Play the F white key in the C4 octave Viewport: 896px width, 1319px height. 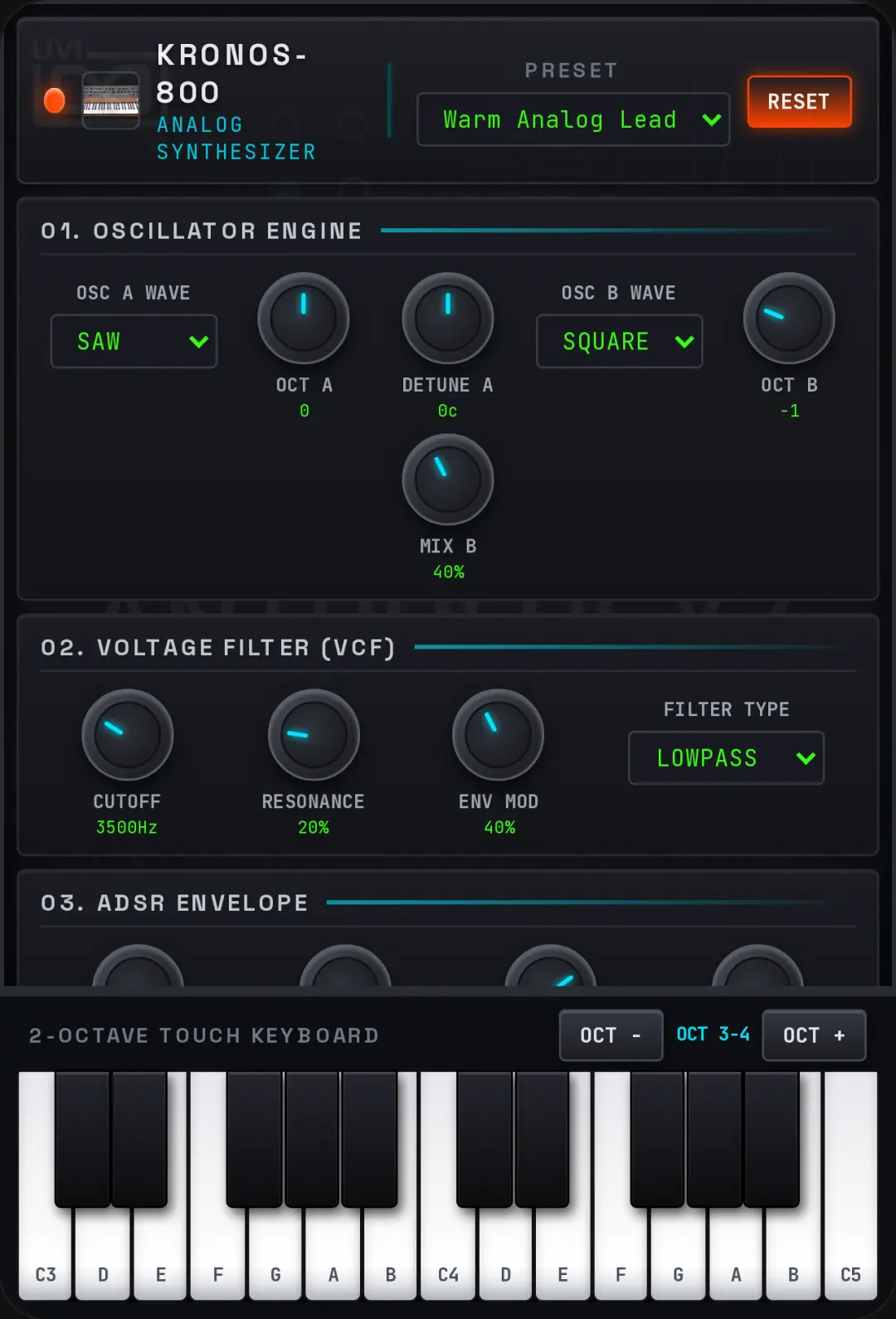[x=621, y=1253]
